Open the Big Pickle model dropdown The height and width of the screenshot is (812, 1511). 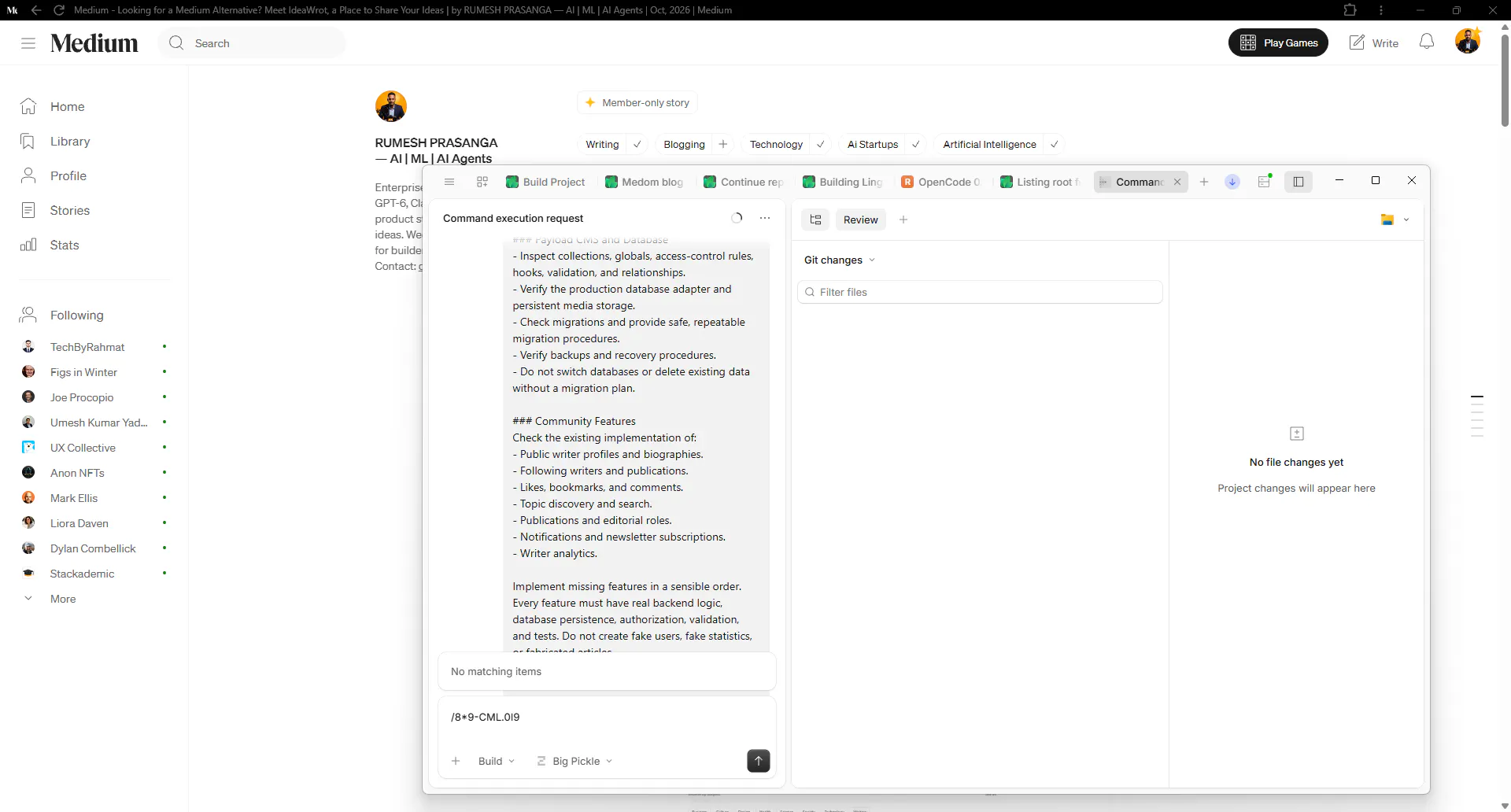coord(574,761)
